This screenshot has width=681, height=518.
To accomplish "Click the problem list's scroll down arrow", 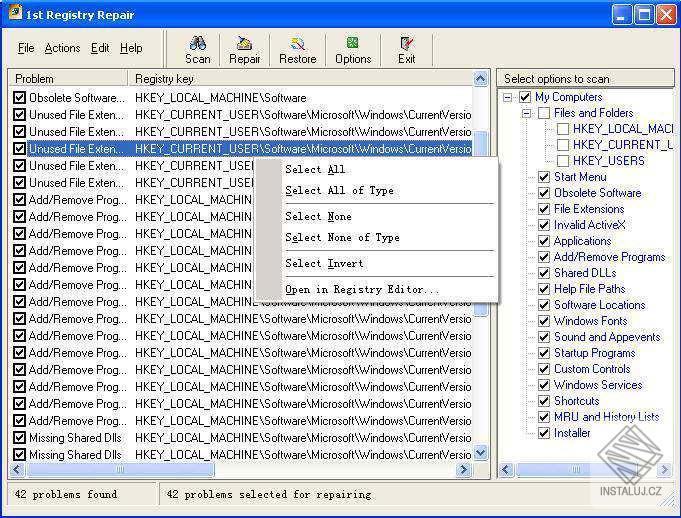I will [x=481, y=453].
